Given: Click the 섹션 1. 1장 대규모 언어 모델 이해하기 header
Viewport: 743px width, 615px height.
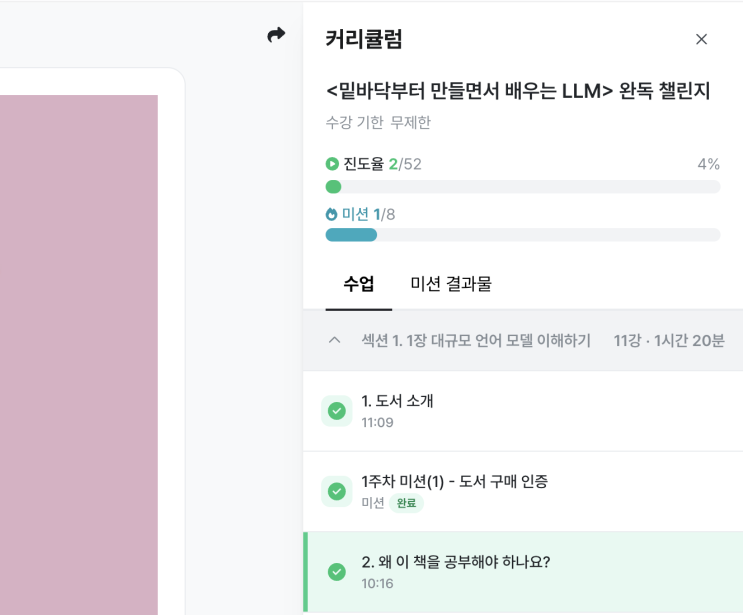Looking at the screenshot, I should pyautogui.click(x=476, y=341).
